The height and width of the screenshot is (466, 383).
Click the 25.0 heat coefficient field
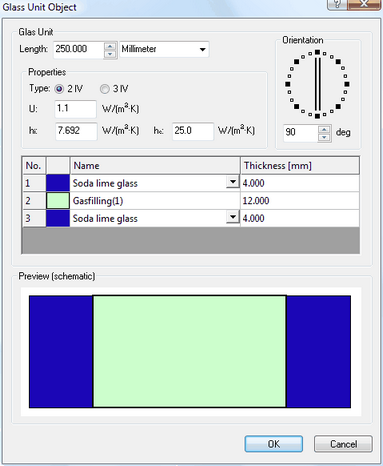193,131
